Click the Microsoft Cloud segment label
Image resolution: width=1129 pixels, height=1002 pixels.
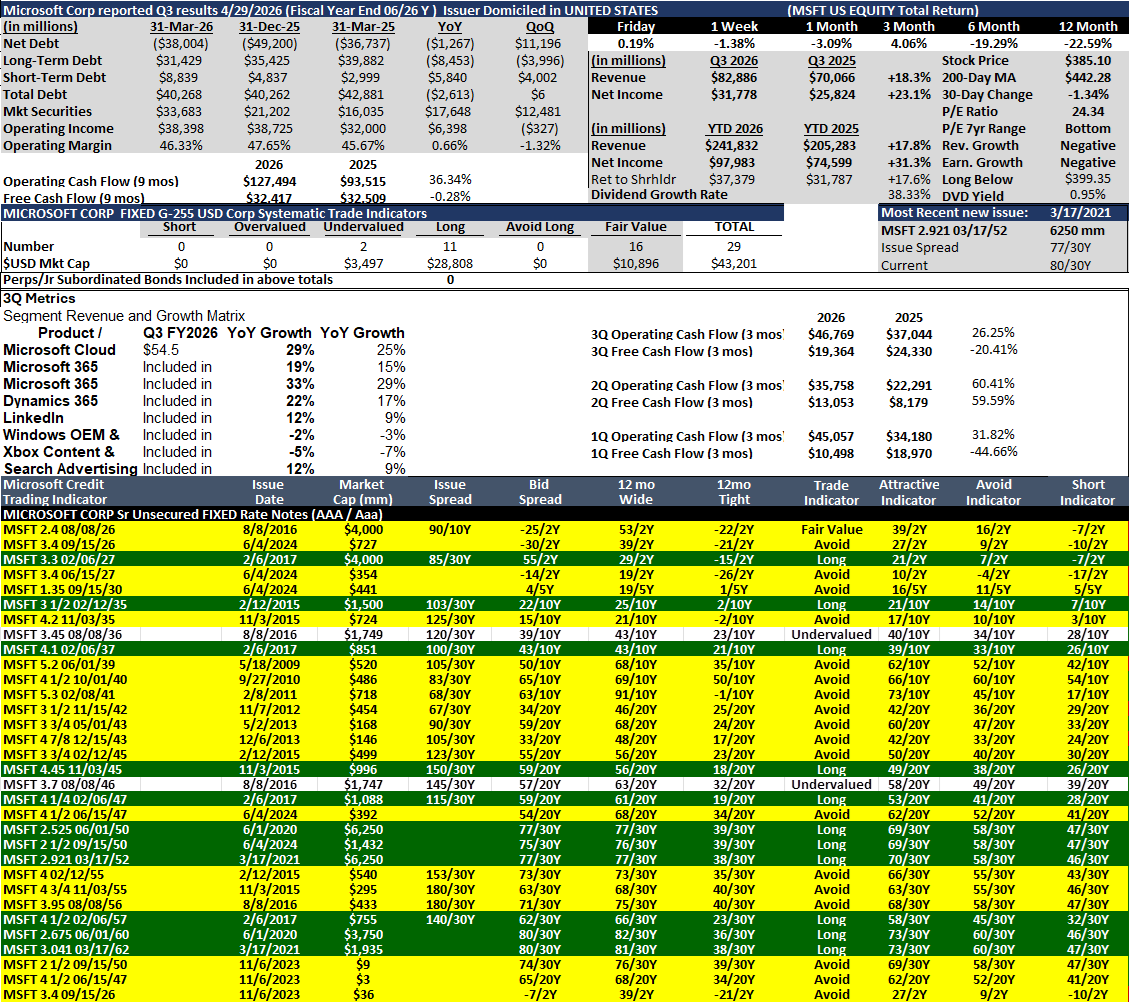[x=60, y=350]
